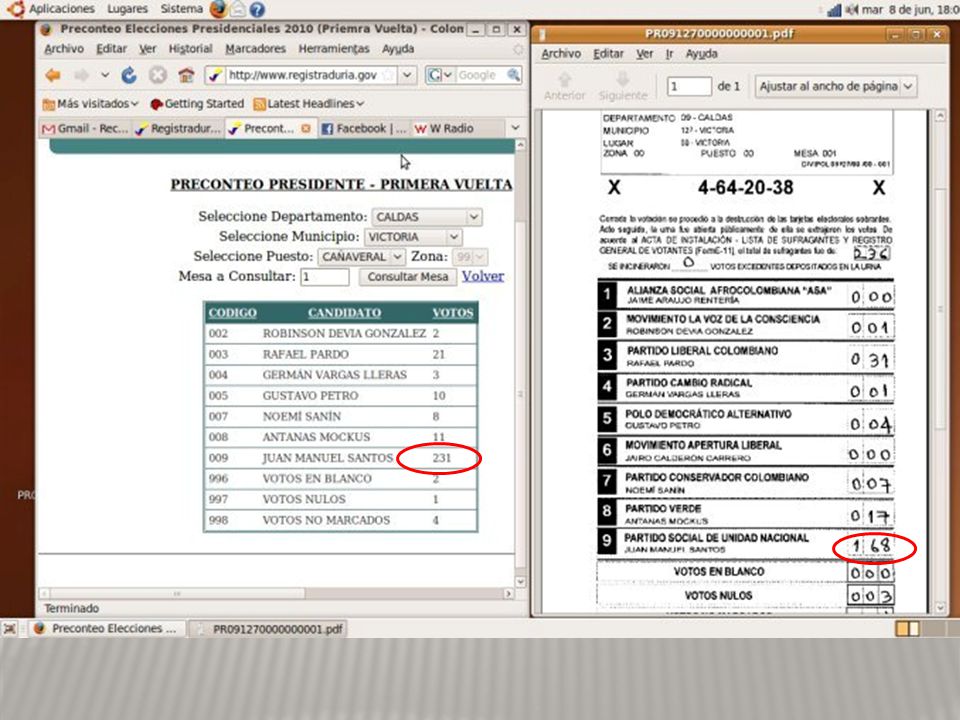
Task: Click the mail launcher icon in panel
Action: point(238,9)
